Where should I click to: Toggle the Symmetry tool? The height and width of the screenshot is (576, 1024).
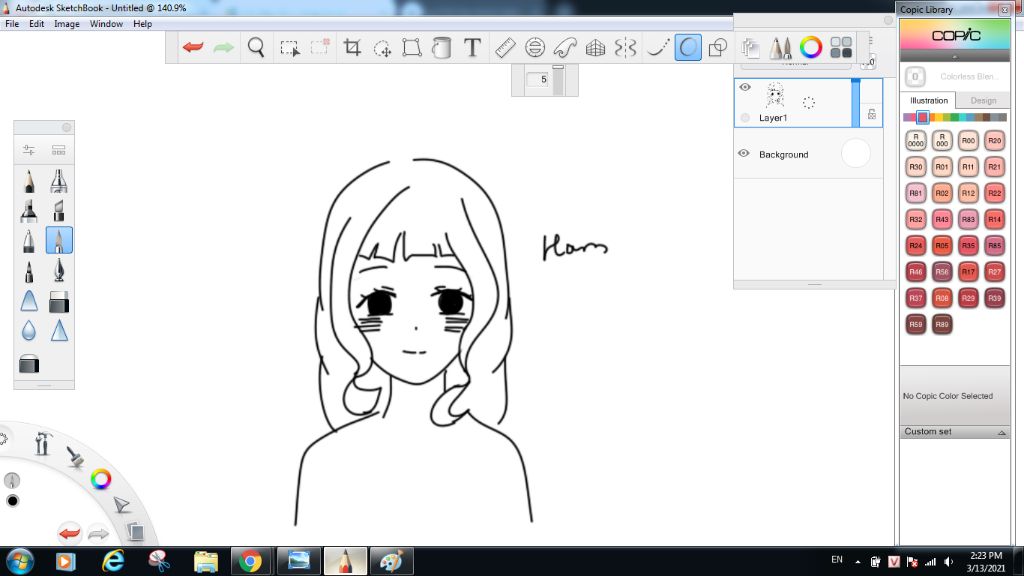(x=625, y=47)
